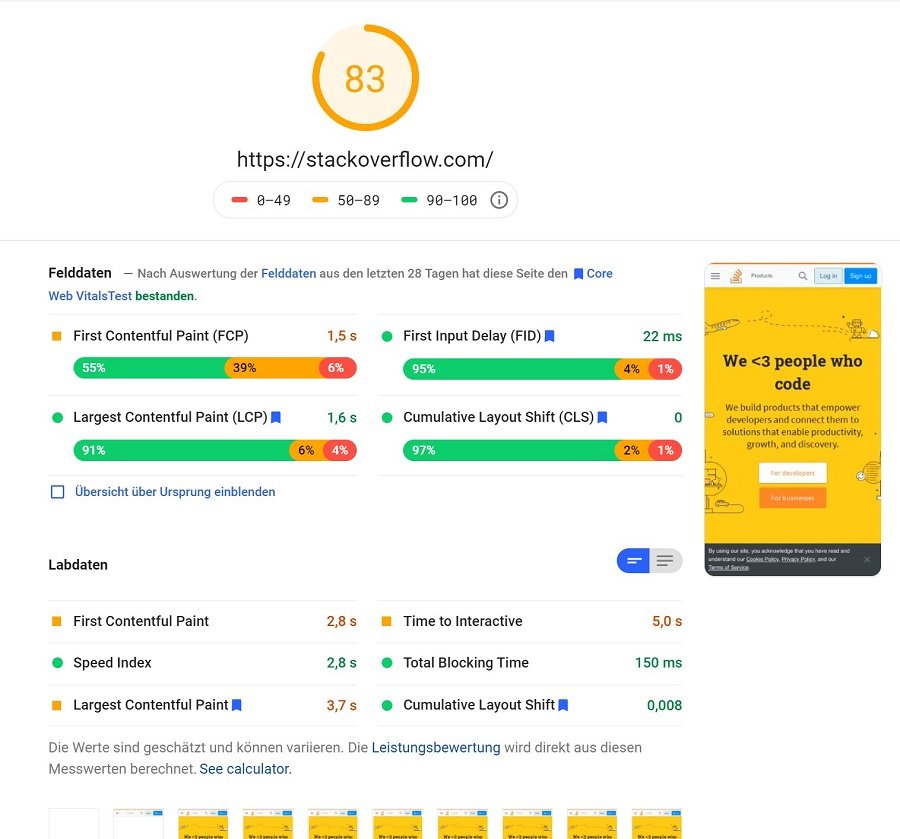Open the Leistungsbewertung link
This screenshot has width=900, height=839.
click(436, 748)
